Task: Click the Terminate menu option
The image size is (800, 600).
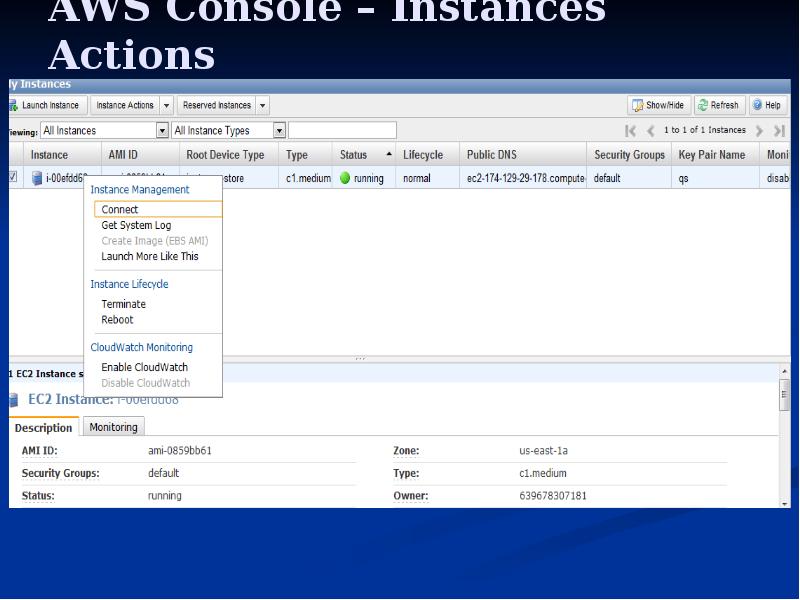Action: (x=123, y=304)
